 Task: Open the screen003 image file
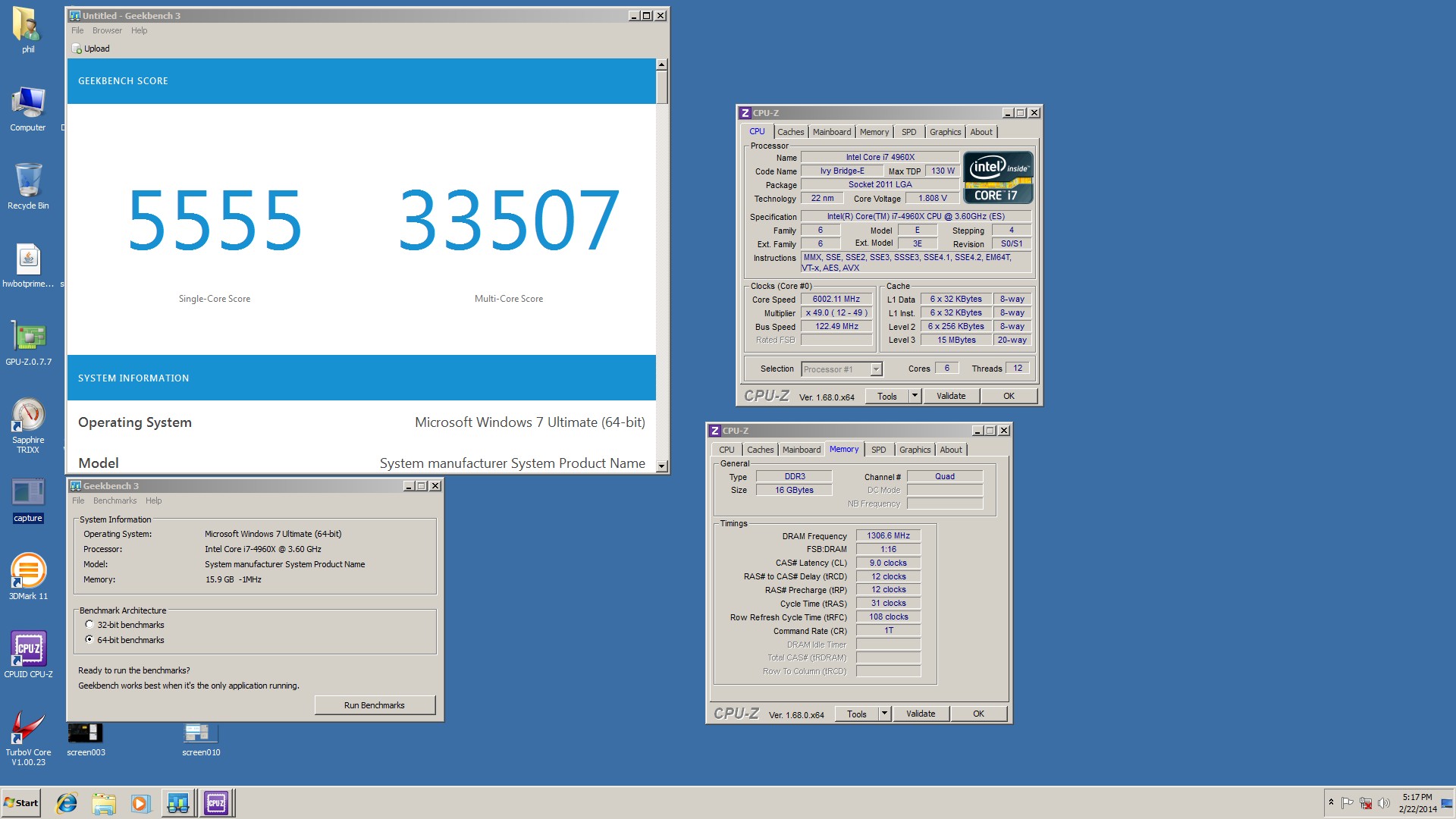point(86,740)
